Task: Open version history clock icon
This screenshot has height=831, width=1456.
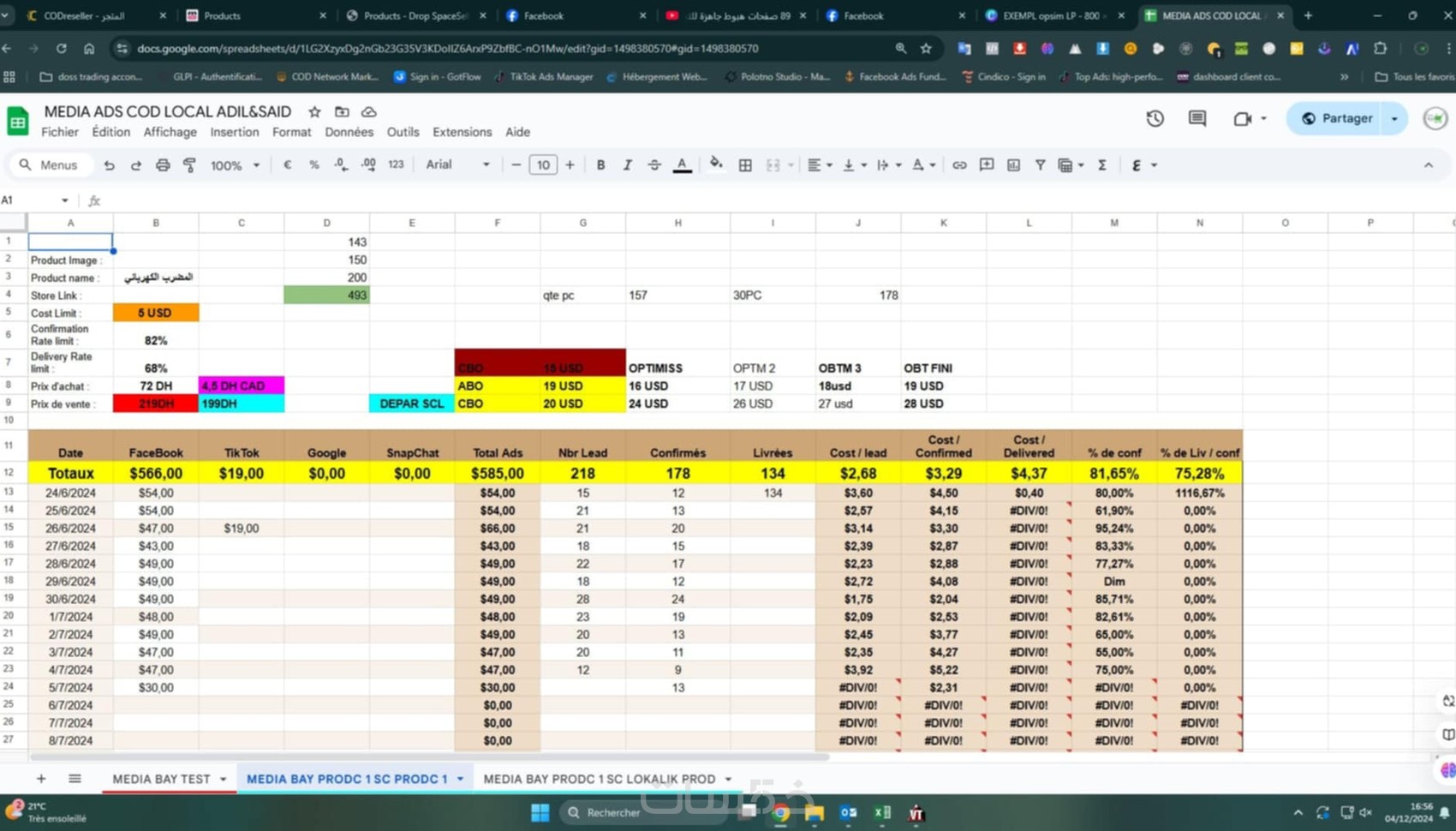Action: [1155, 118]
